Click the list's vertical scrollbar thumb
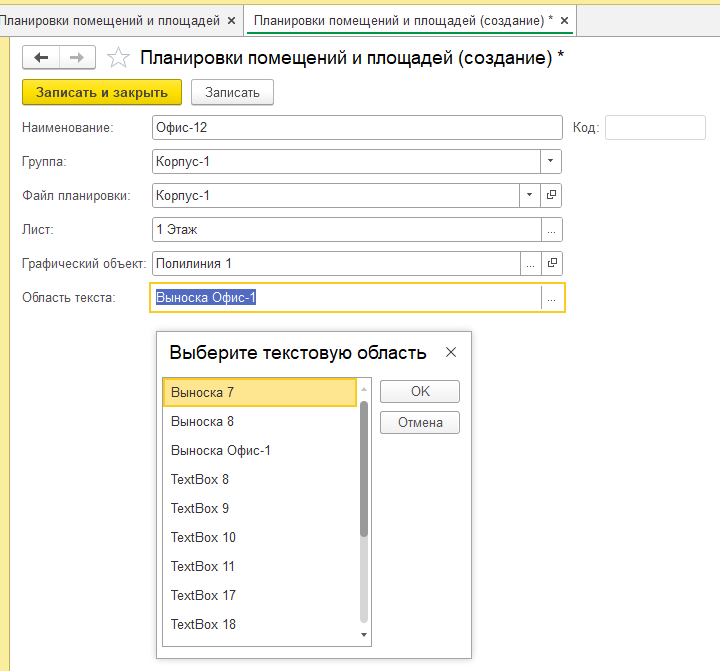Image resolution: width=720 pixels, height=671 pixels. [x=364, y=468]
